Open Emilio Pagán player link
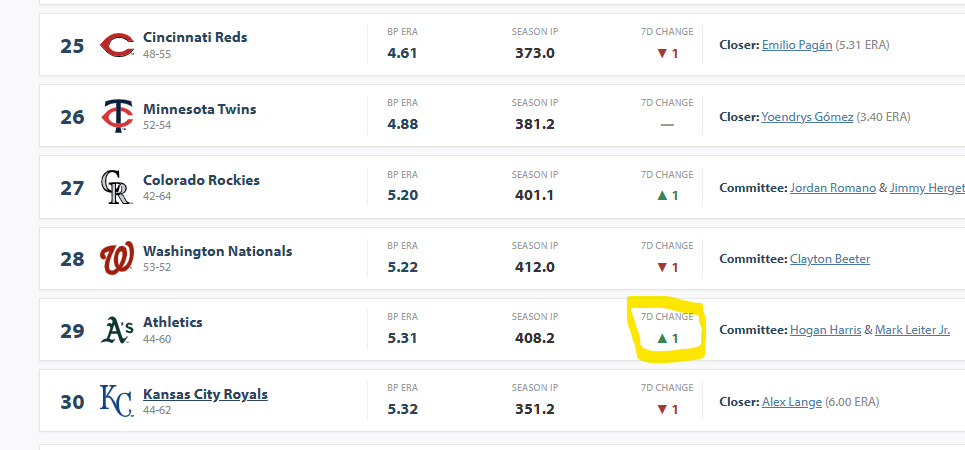This screenshot has width=965, height=450. [x=797, y=45]
